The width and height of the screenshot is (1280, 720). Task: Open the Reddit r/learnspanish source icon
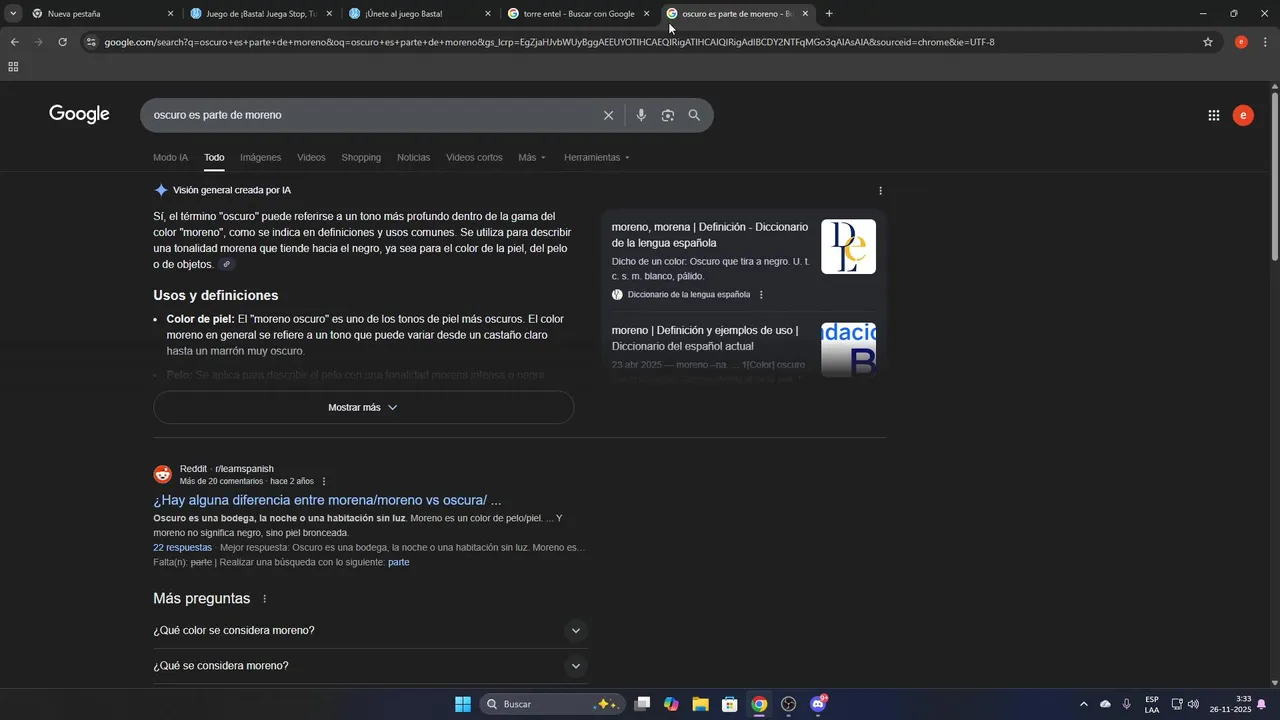coord(162,475)
